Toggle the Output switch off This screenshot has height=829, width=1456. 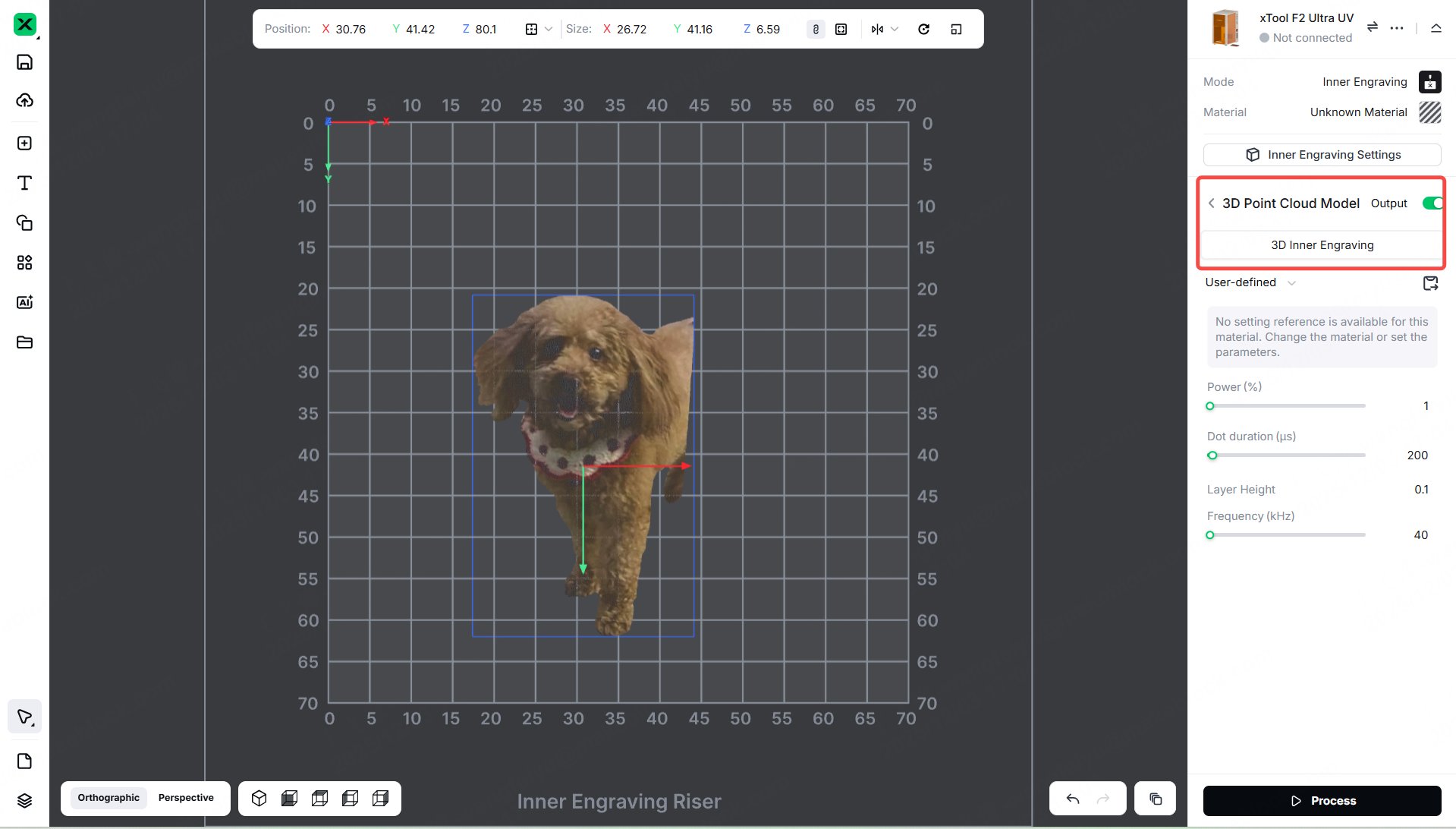[x=1432, y=203]
